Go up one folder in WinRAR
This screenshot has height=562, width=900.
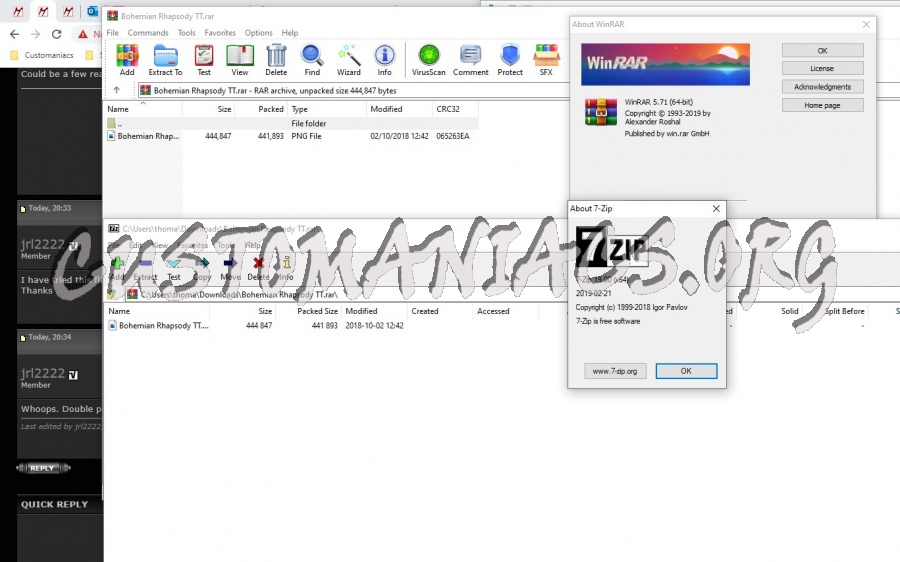coord(117,90)
